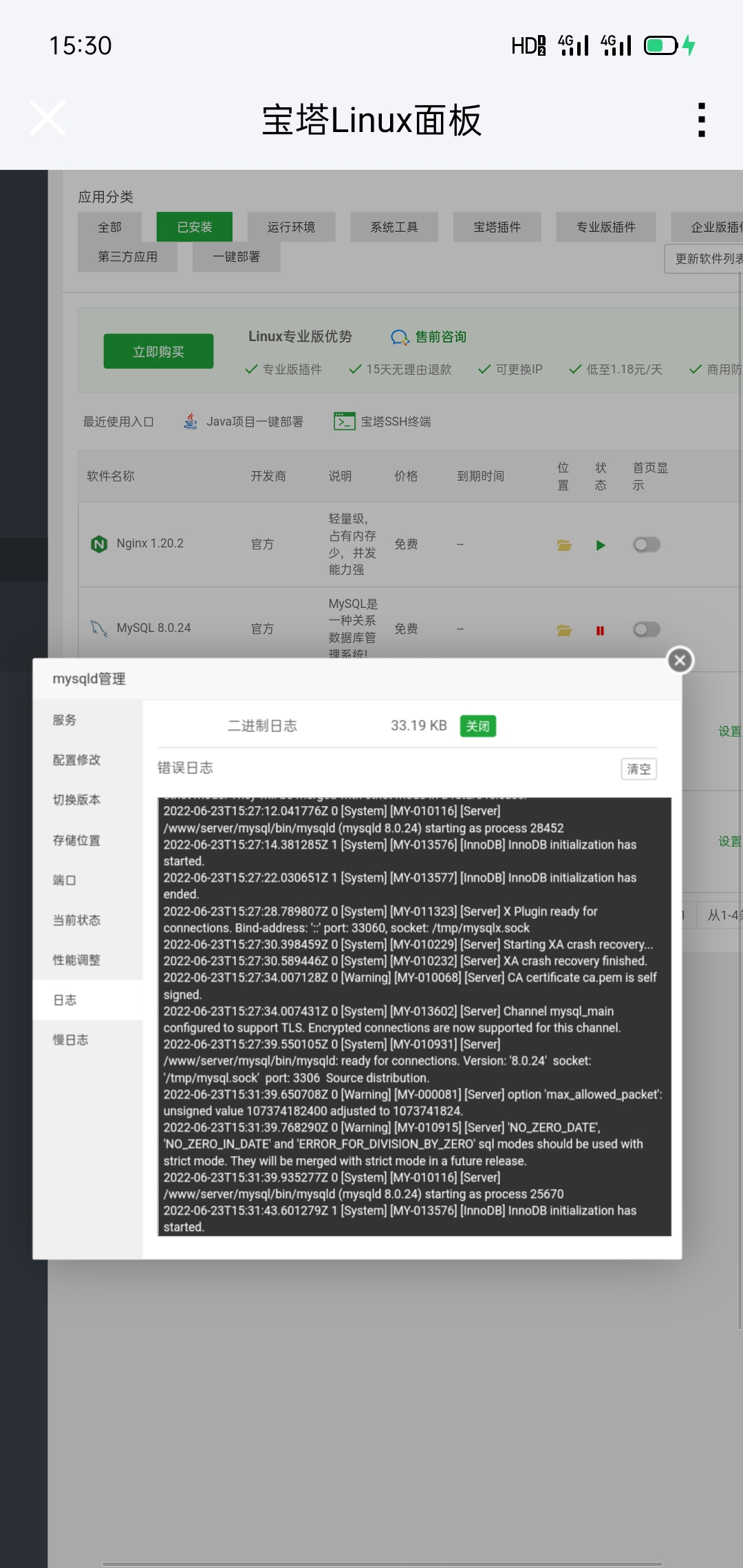The height and width of the screenshot is (1568, 743).
Task: Select the 全部 category tab
Action: [x=110, y=227]
